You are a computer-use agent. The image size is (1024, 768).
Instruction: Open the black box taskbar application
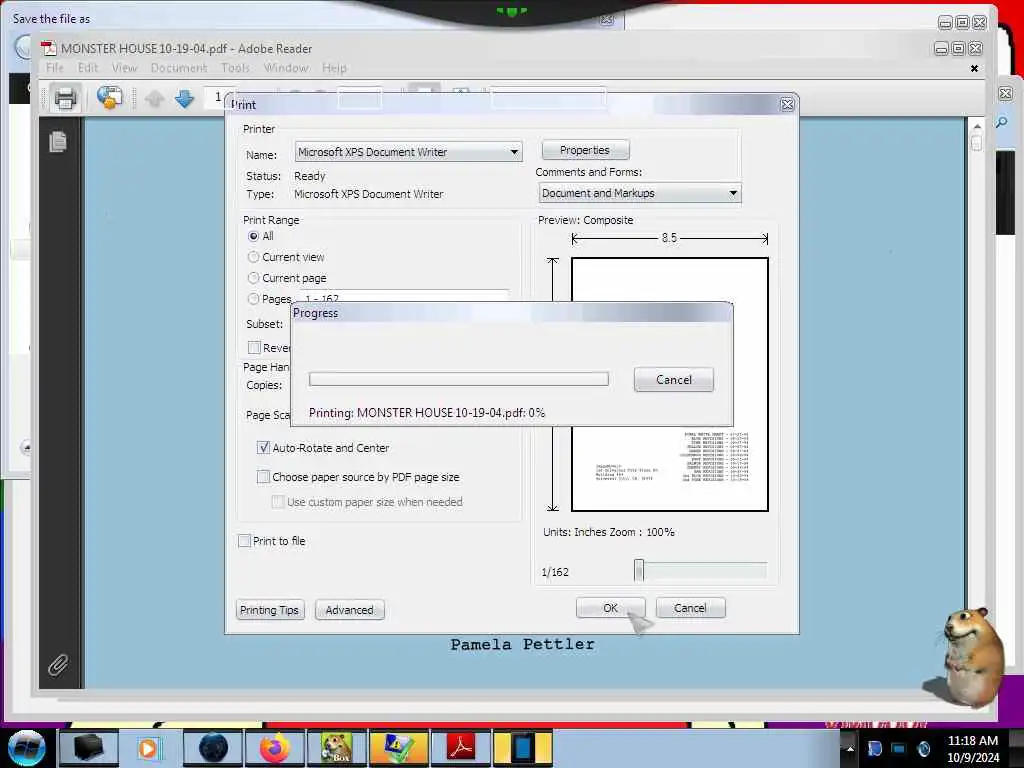[x=88, y=748]
